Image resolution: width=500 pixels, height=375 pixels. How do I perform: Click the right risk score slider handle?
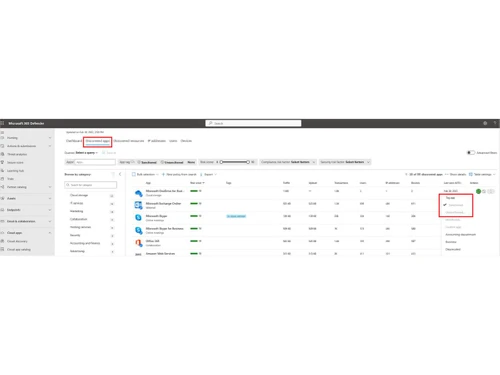point(248,162)
